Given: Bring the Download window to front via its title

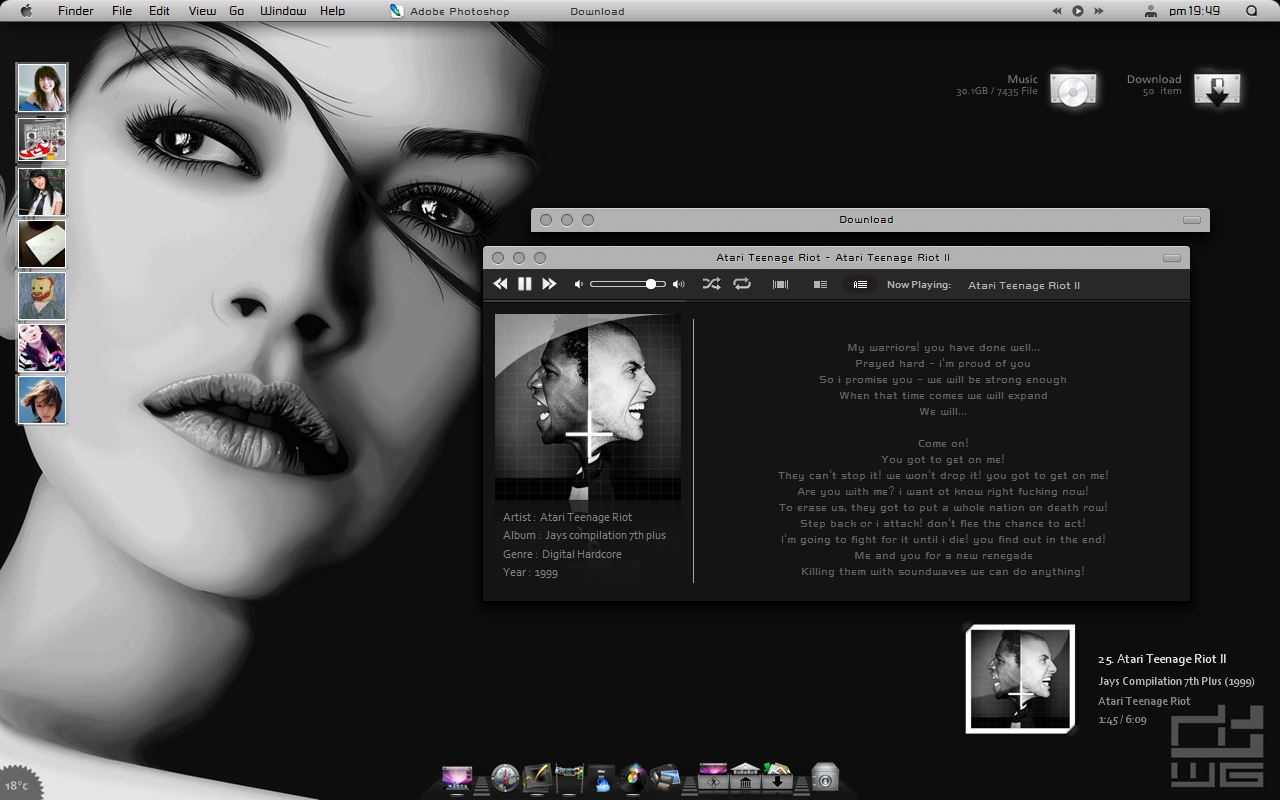Looking at the screenshot, I should tap(866, 220).
